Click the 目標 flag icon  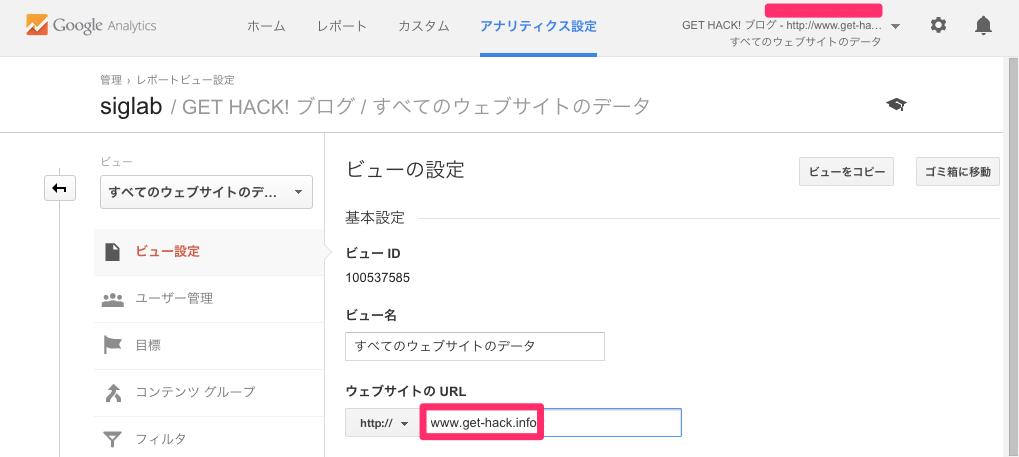pyautogui.click(x=113, y=345)
